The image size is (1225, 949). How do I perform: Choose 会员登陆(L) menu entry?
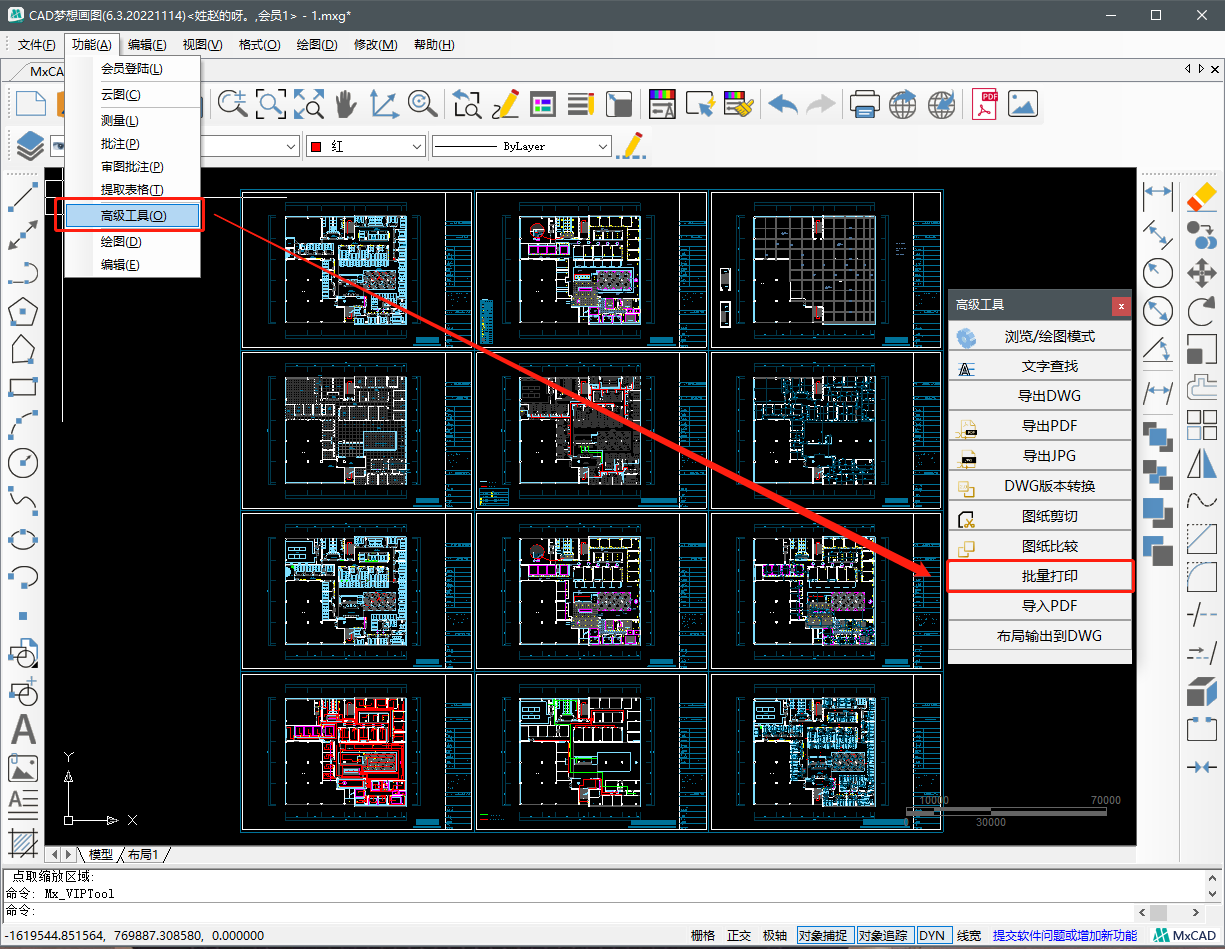pyautogui.click(x=132, y=69)
